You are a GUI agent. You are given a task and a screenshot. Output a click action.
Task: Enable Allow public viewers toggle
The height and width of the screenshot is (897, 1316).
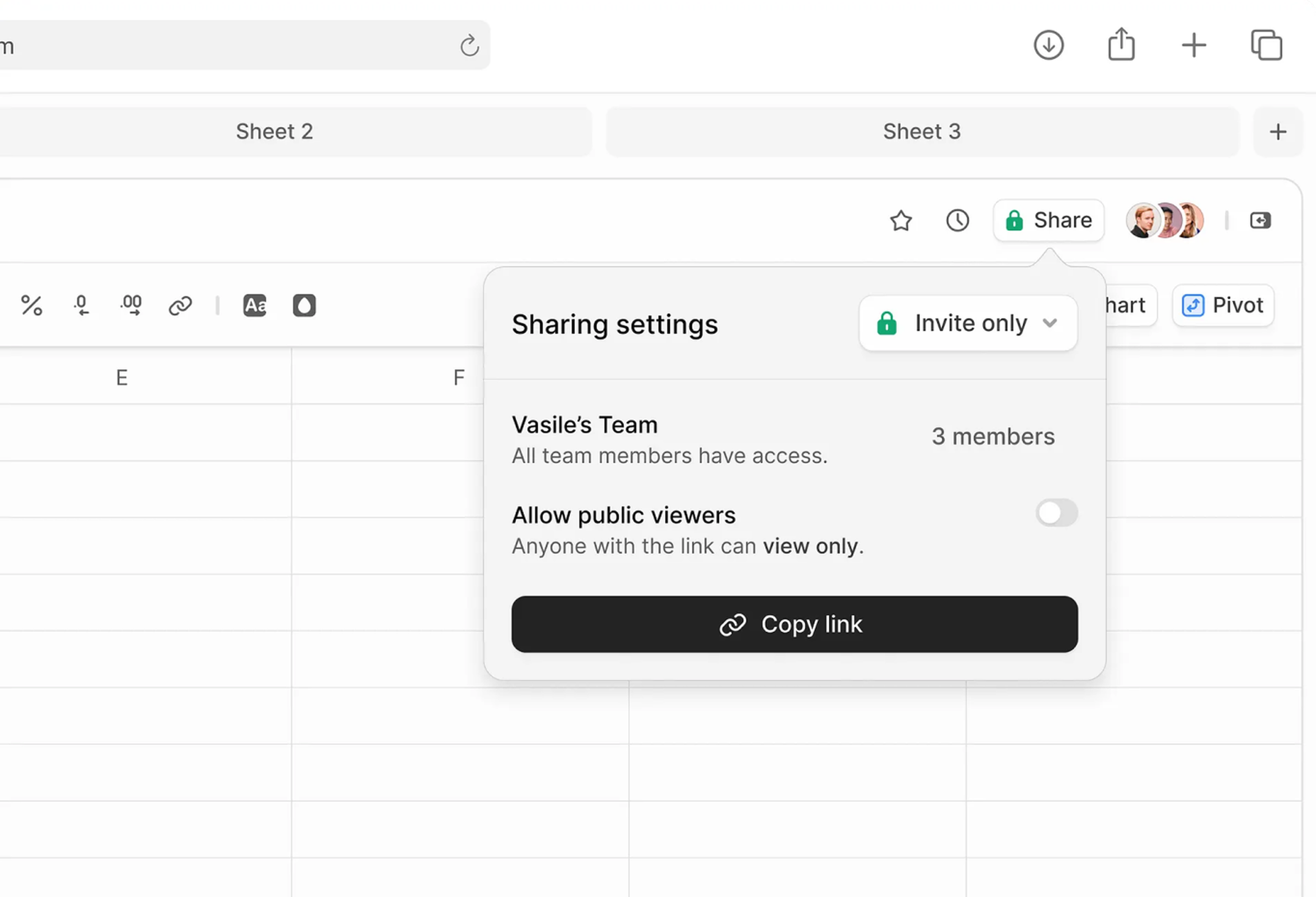tap(1056, 513)
